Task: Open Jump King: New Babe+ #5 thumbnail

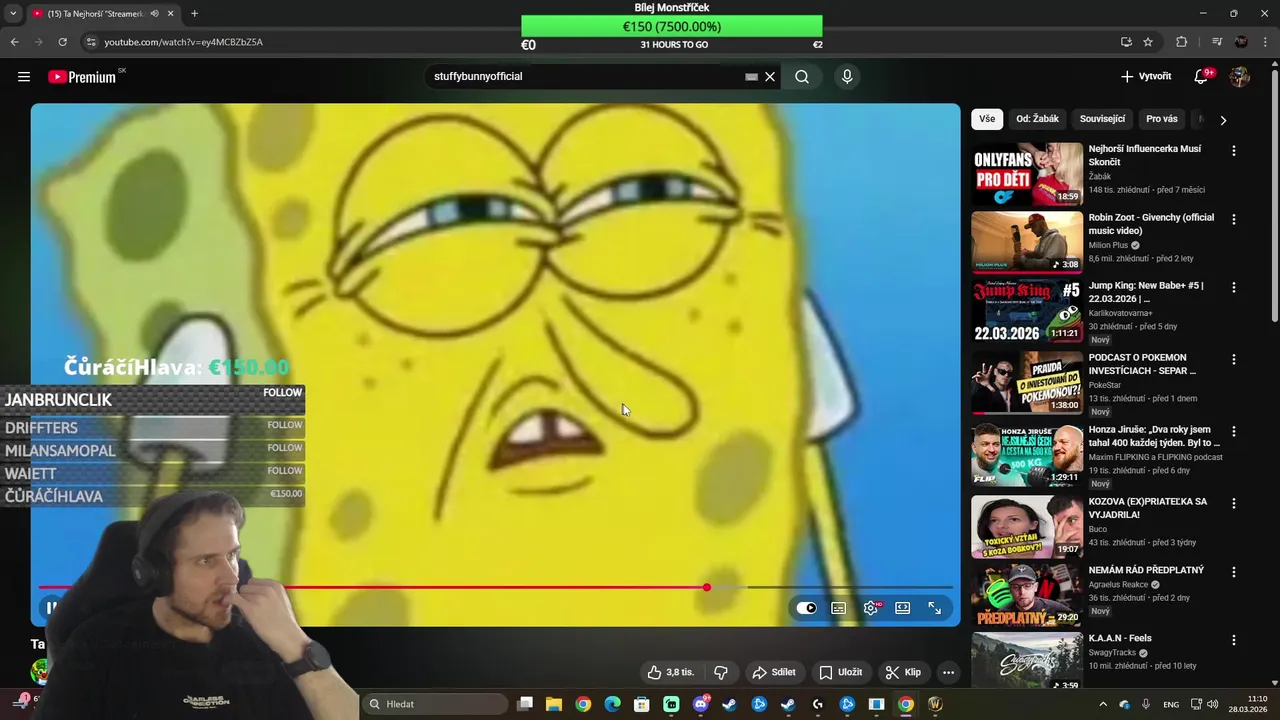Action: (x=1027, y=310)
